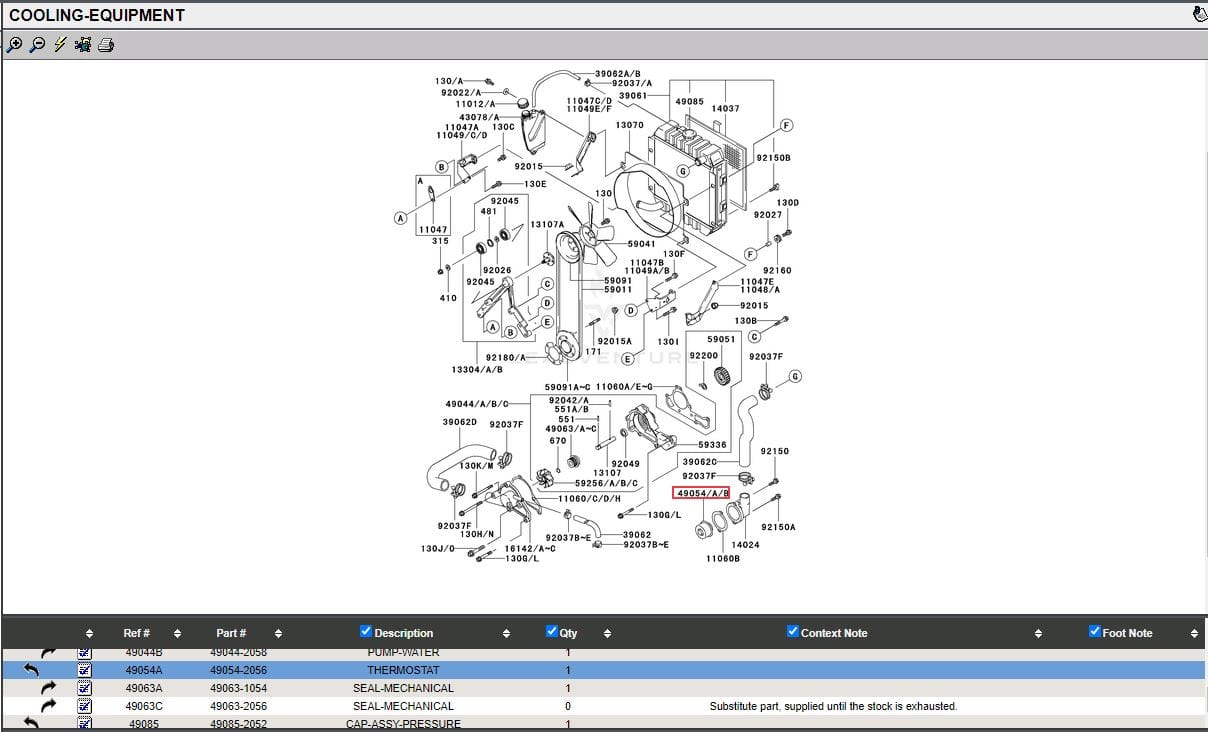Screen dimensions: 1208x732
Task: Toggle the Foot Note column checkbox
Action: (1095, 632)
